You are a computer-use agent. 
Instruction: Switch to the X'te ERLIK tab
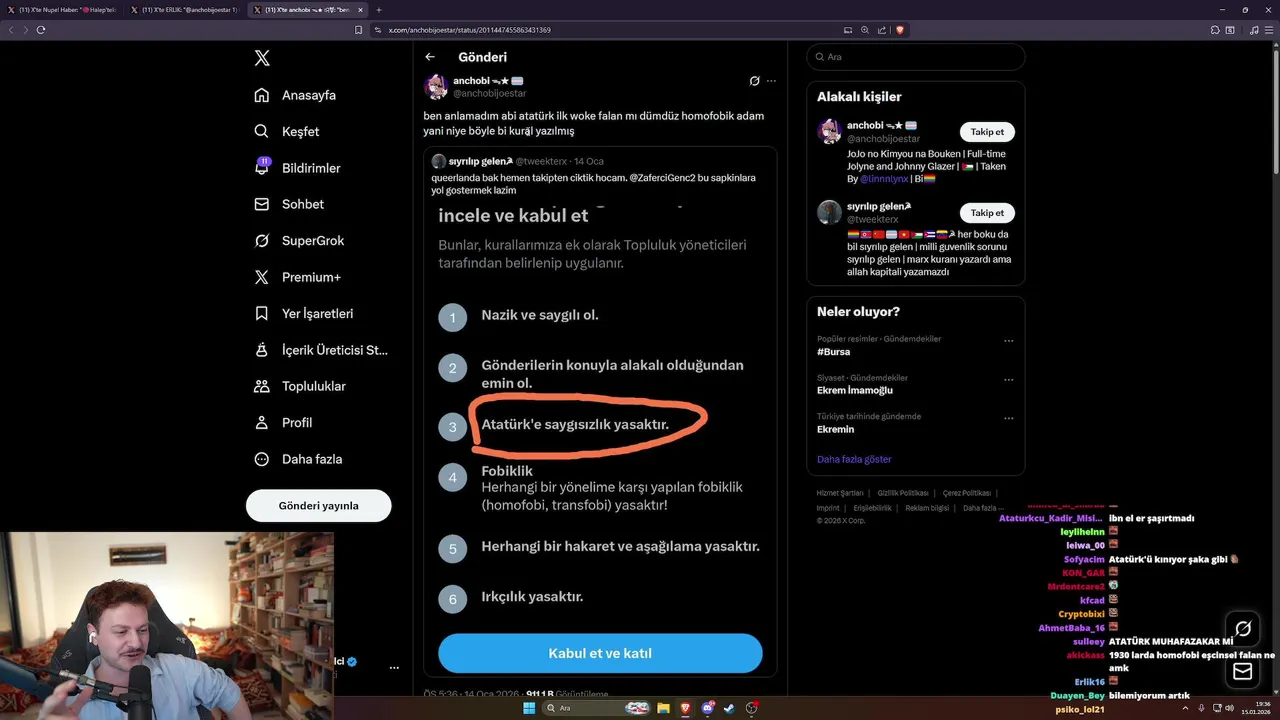(185, 9)
